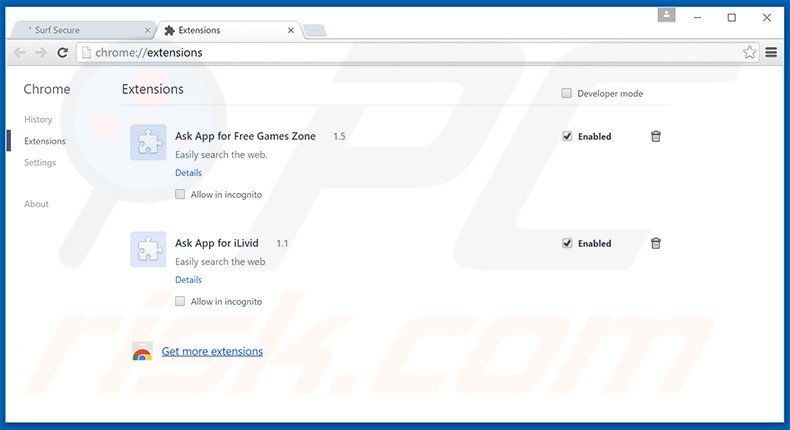This screenshot has height=430, width=790.
Task: Allow Ask App for iLivid in incognito
Action: 180,301
